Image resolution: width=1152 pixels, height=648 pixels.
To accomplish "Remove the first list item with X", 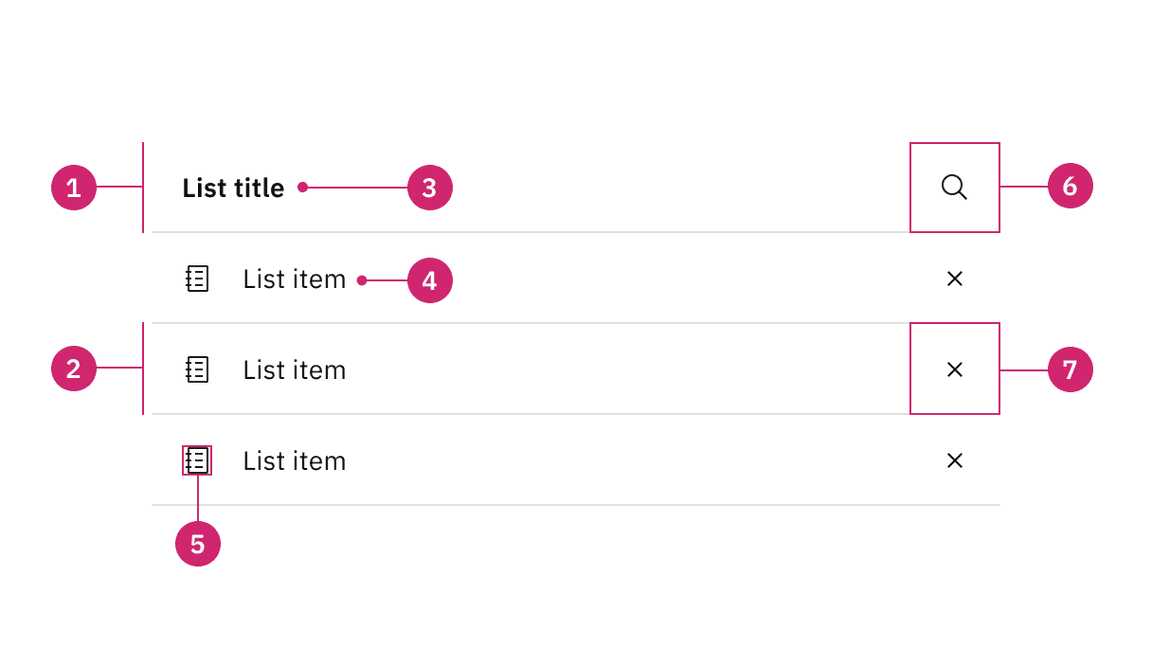I will click(x=954, y=279).
